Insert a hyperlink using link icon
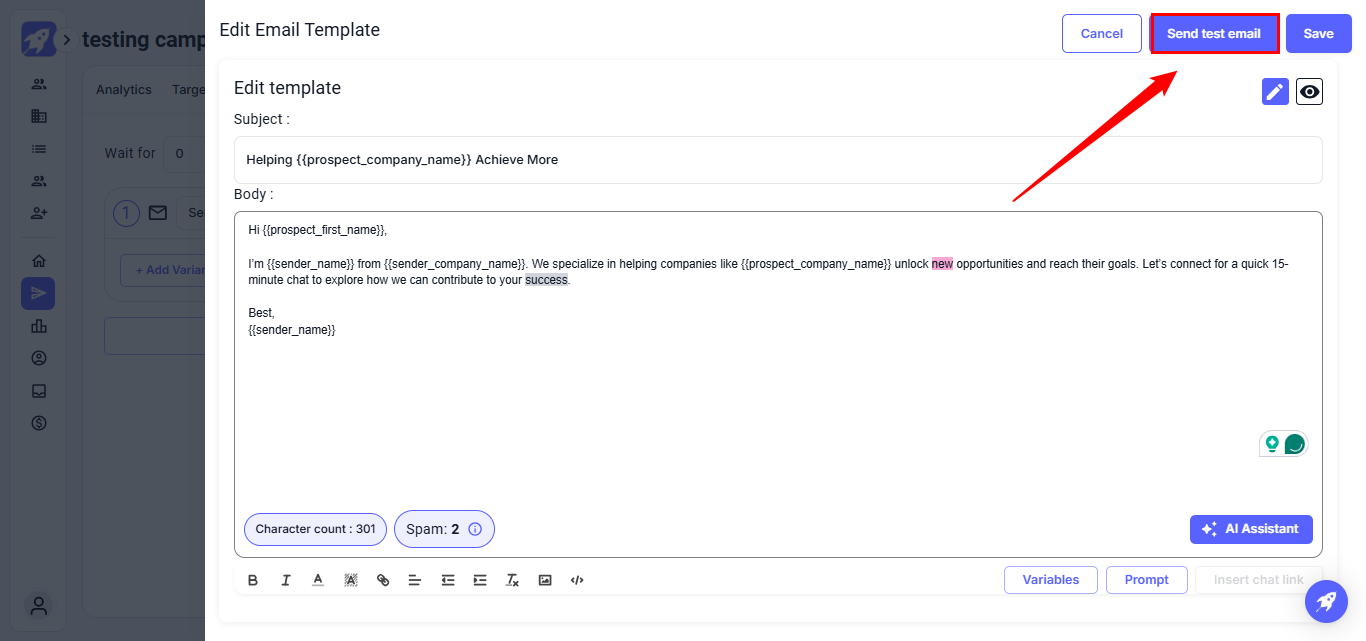The image size is (1366, 641). click(383, 580)
